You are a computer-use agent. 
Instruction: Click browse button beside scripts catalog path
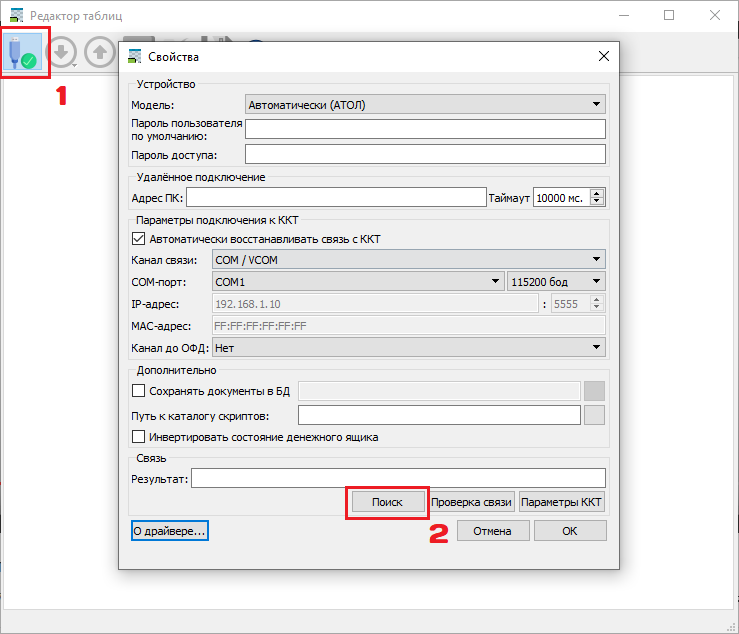click(x=595, y=415)
